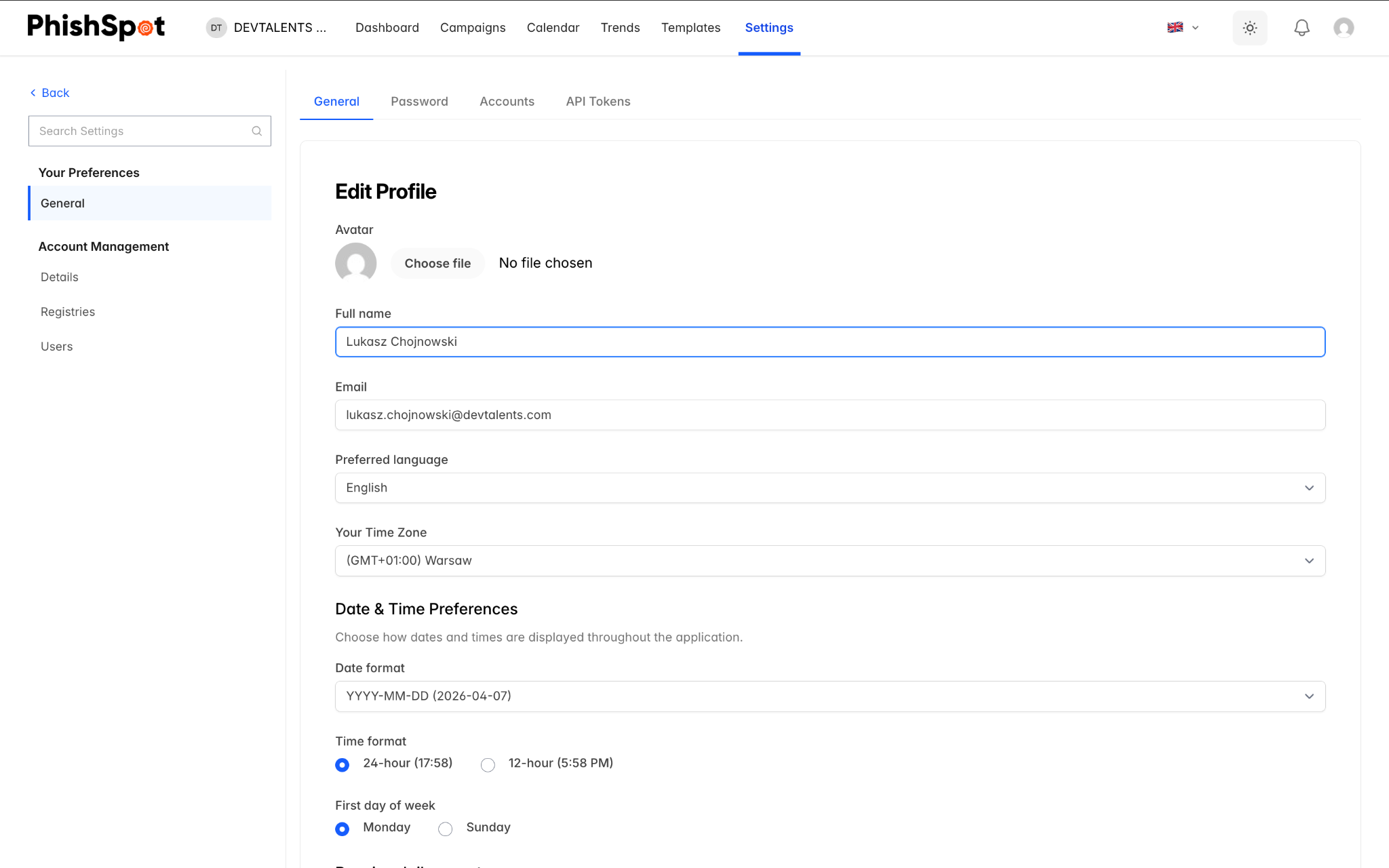The height and width of the screenshot is (868, 1389).
Task: Set Sunday as first day of week
Action: [446, 829]
